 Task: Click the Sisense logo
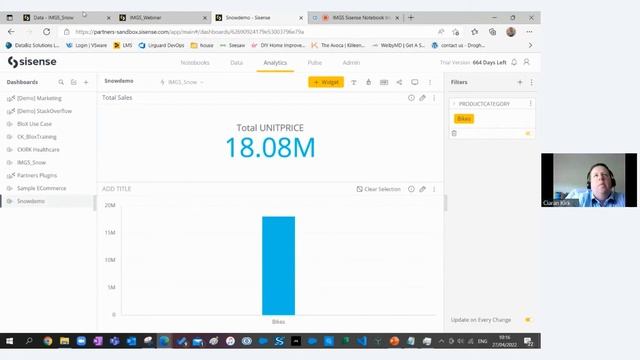pyautogui.click(x=32, y=62)
